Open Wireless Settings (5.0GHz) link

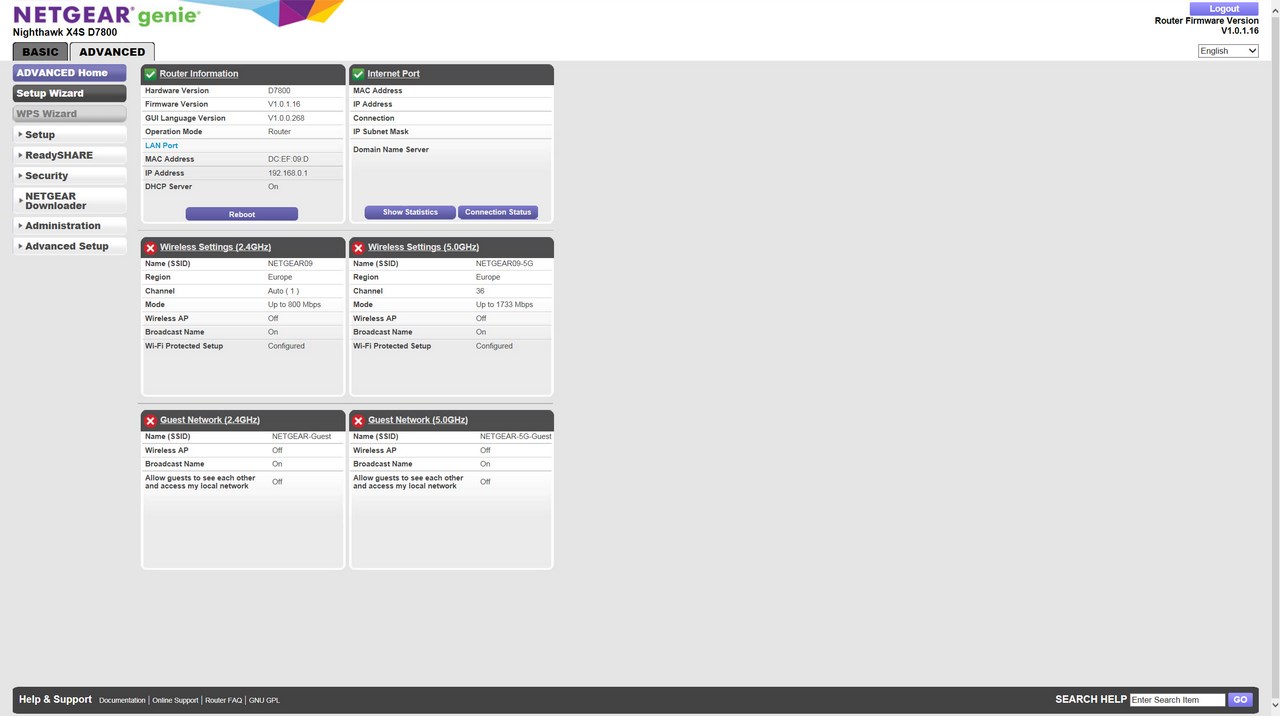coord(423,247)
